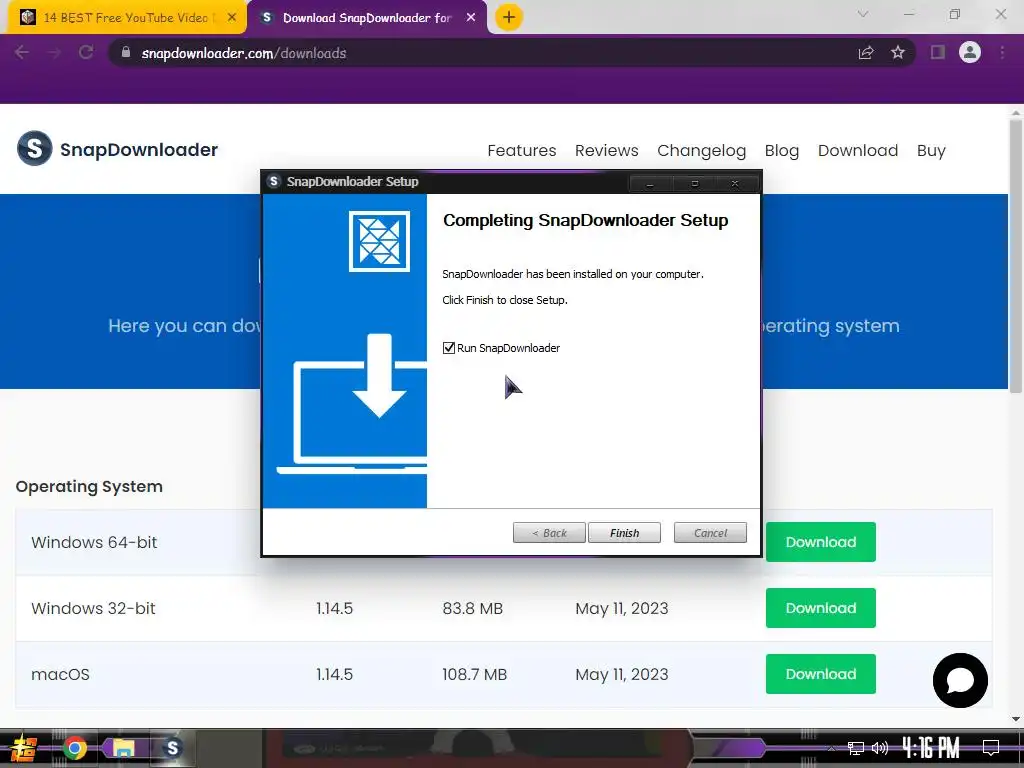
Task: Minimize the SnapDownloader Setup dialog
Action: click(x=650, y=184)
